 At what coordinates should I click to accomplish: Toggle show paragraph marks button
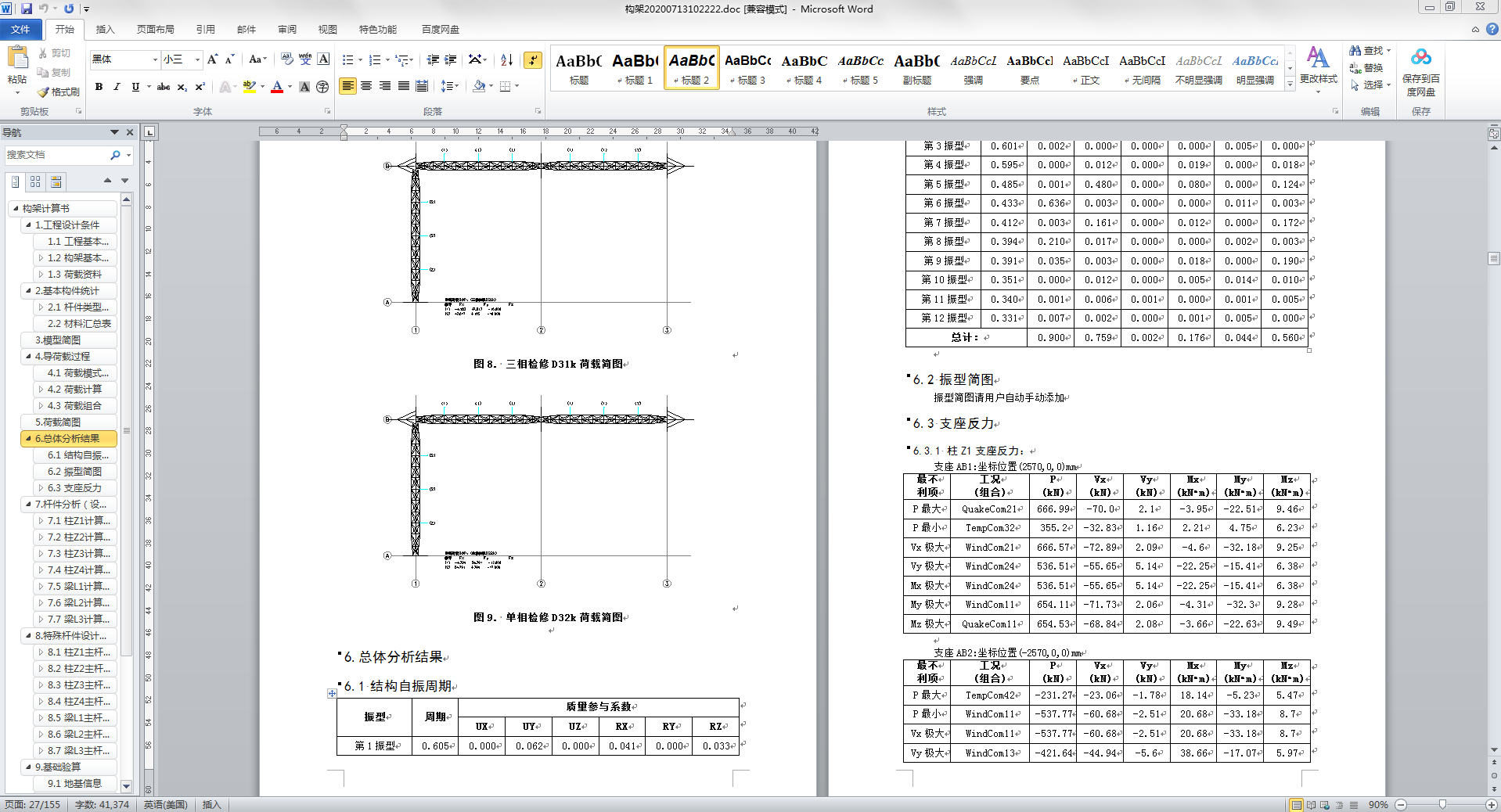click(x=533, y=60)
